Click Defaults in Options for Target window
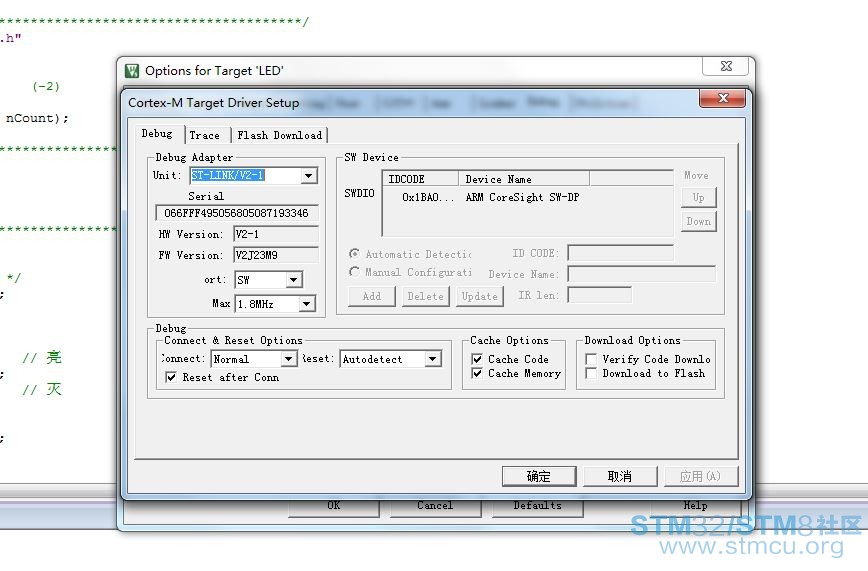This screenshot has height=571, width=868. [538, 506]
